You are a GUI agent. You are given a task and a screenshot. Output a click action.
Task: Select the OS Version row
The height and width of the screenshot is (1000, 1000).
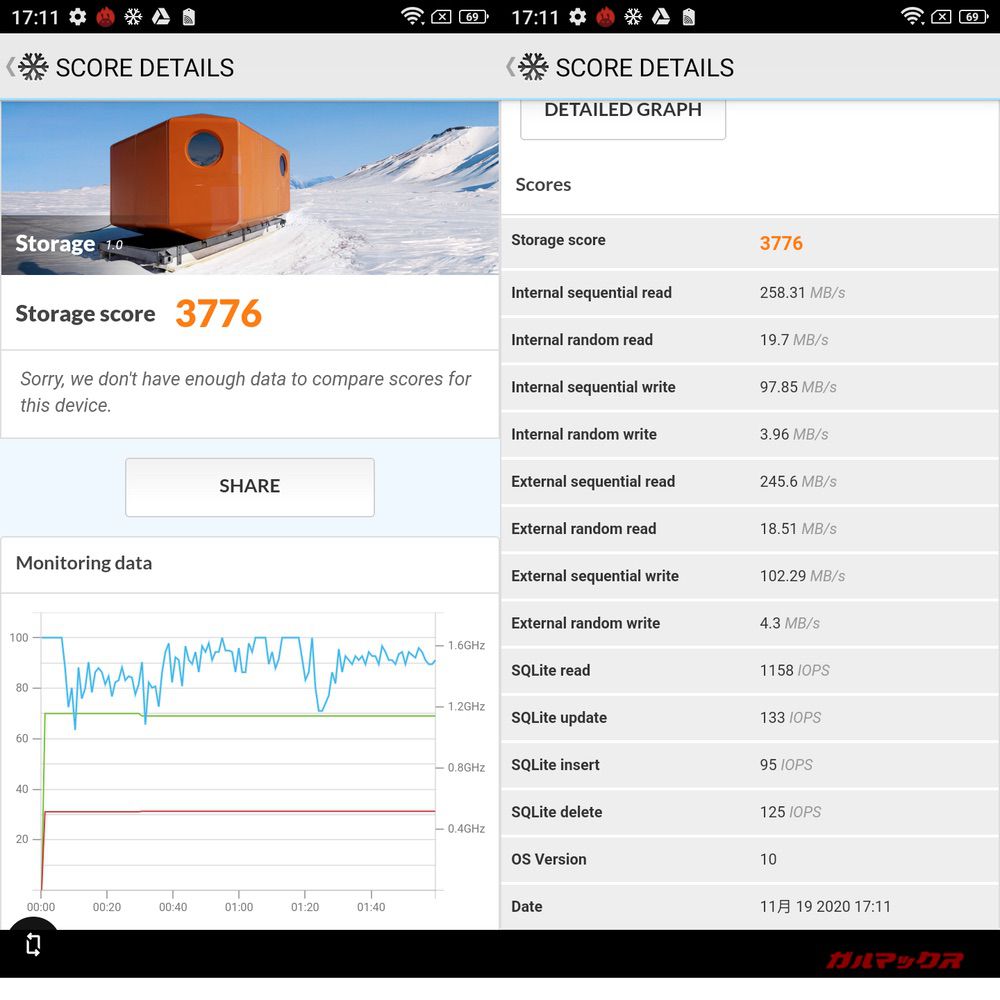coord(749,860)
